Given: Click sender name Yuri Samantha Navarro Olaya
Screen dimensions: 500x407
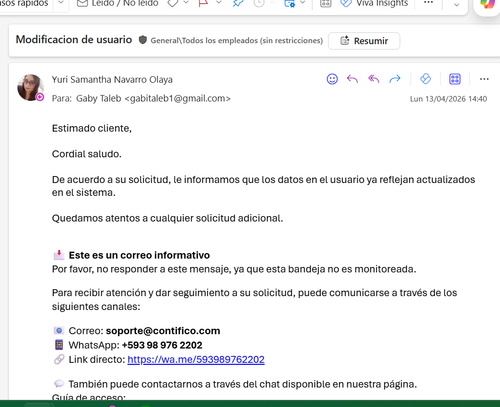Looking at the screenshot, I should click(x=112, y=80).
